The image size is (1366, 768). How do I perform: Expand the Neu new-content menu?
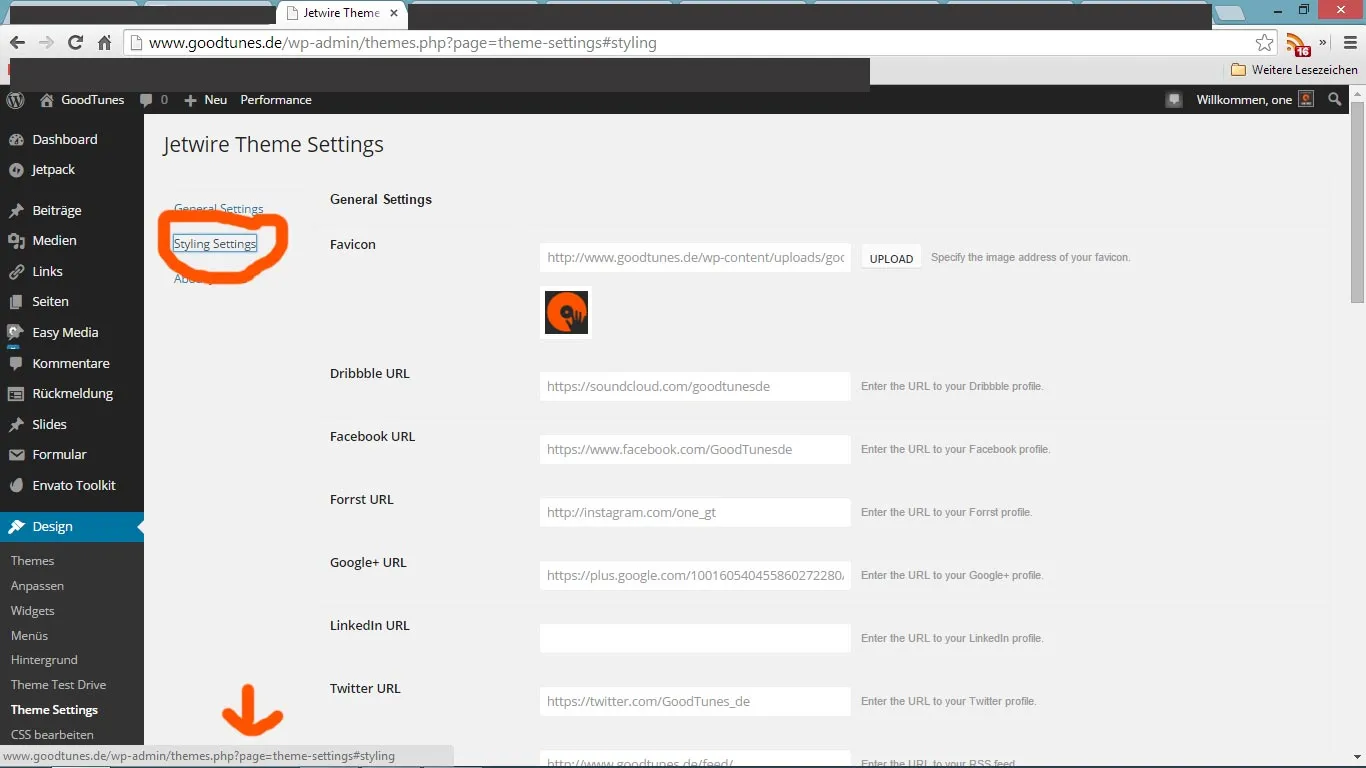coord(206,100)
